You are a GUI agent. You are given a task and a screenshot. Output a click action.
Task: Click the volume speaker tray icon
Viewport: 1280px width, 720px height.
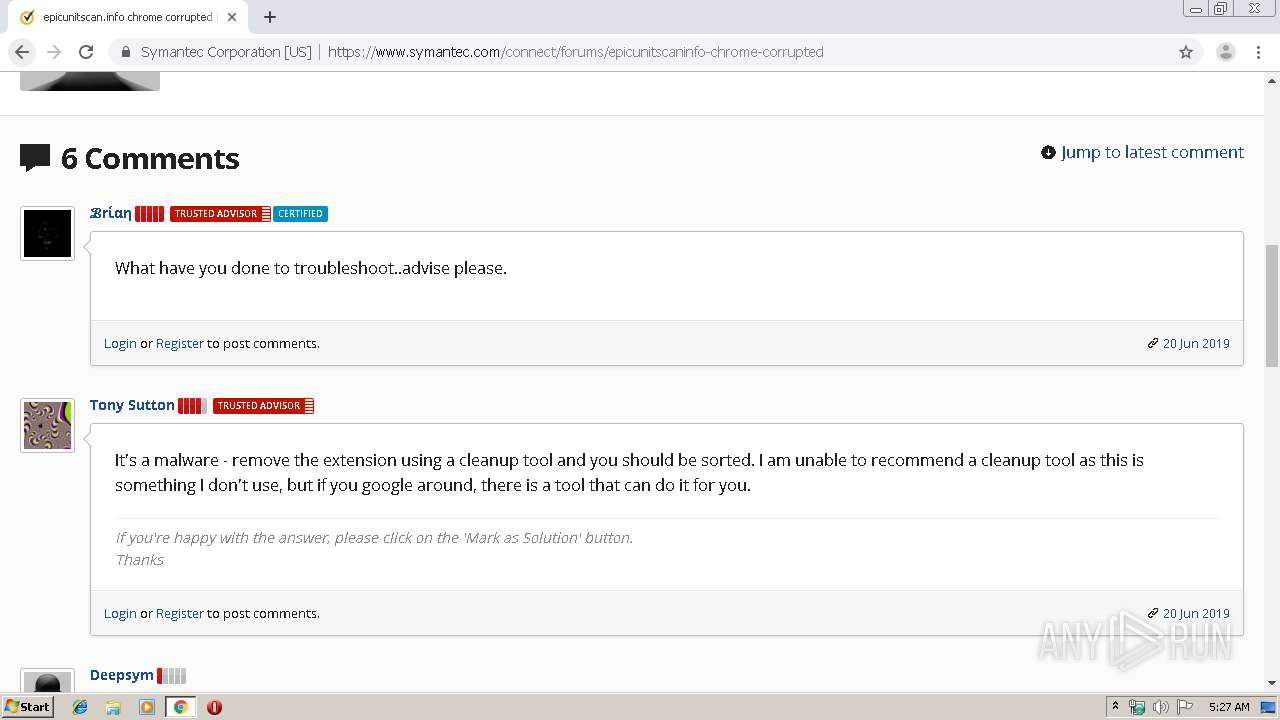point(1160,707)
